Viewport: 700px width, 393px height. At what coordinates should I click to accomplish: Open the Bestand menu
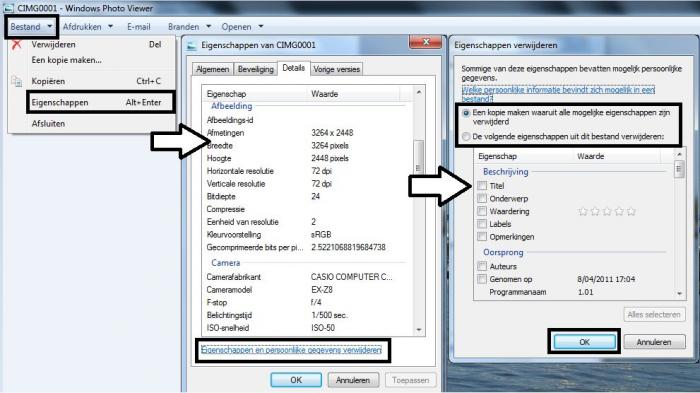(31, 27)
